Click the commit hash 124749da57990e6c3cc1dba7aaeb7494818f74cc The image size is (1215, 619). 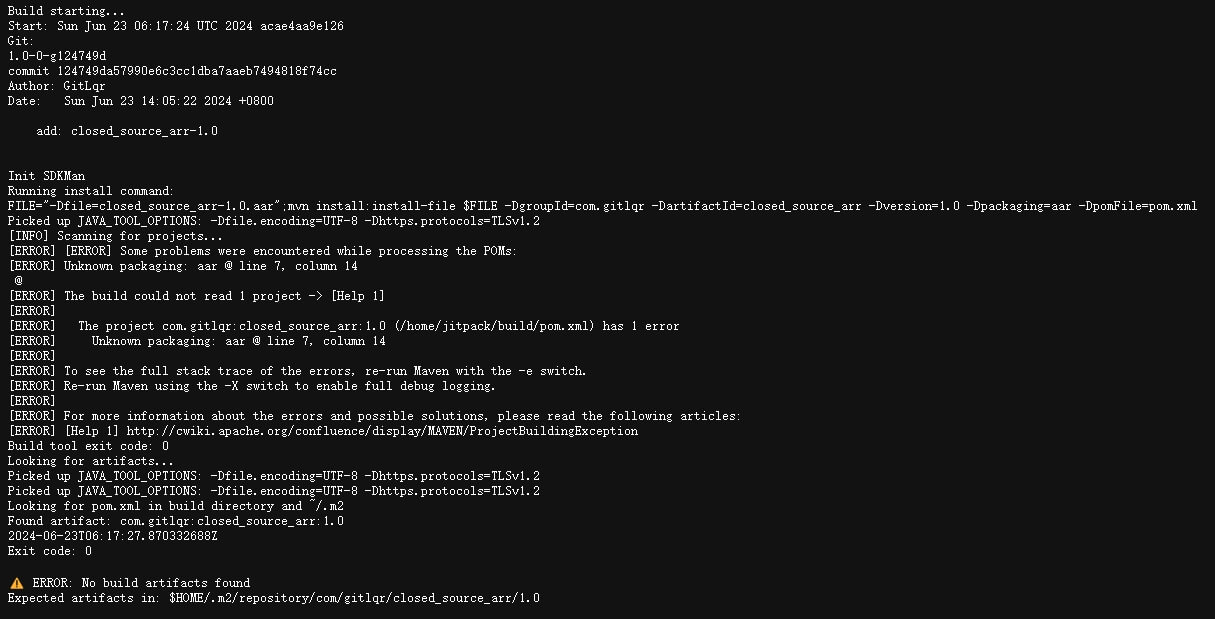(x=196, y=71)
